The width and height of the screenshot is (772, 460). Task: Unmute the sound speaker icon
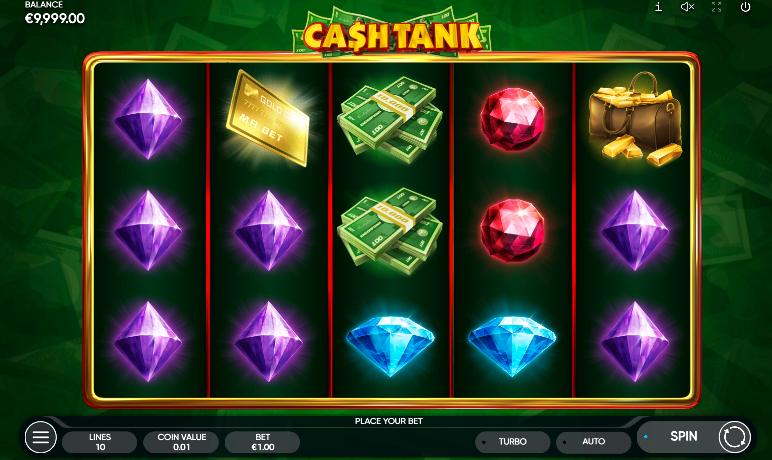point(687,7)
